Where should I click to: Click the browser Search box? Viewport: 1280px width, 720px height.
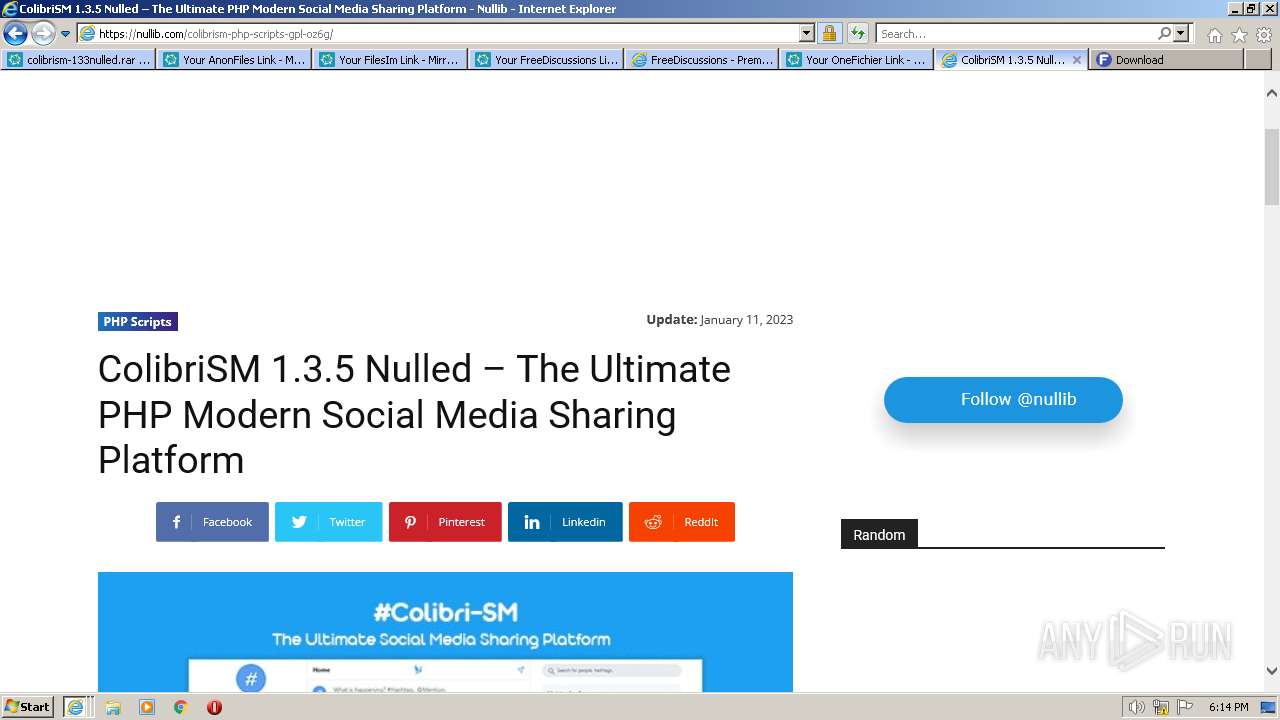tap(1016, 33)
